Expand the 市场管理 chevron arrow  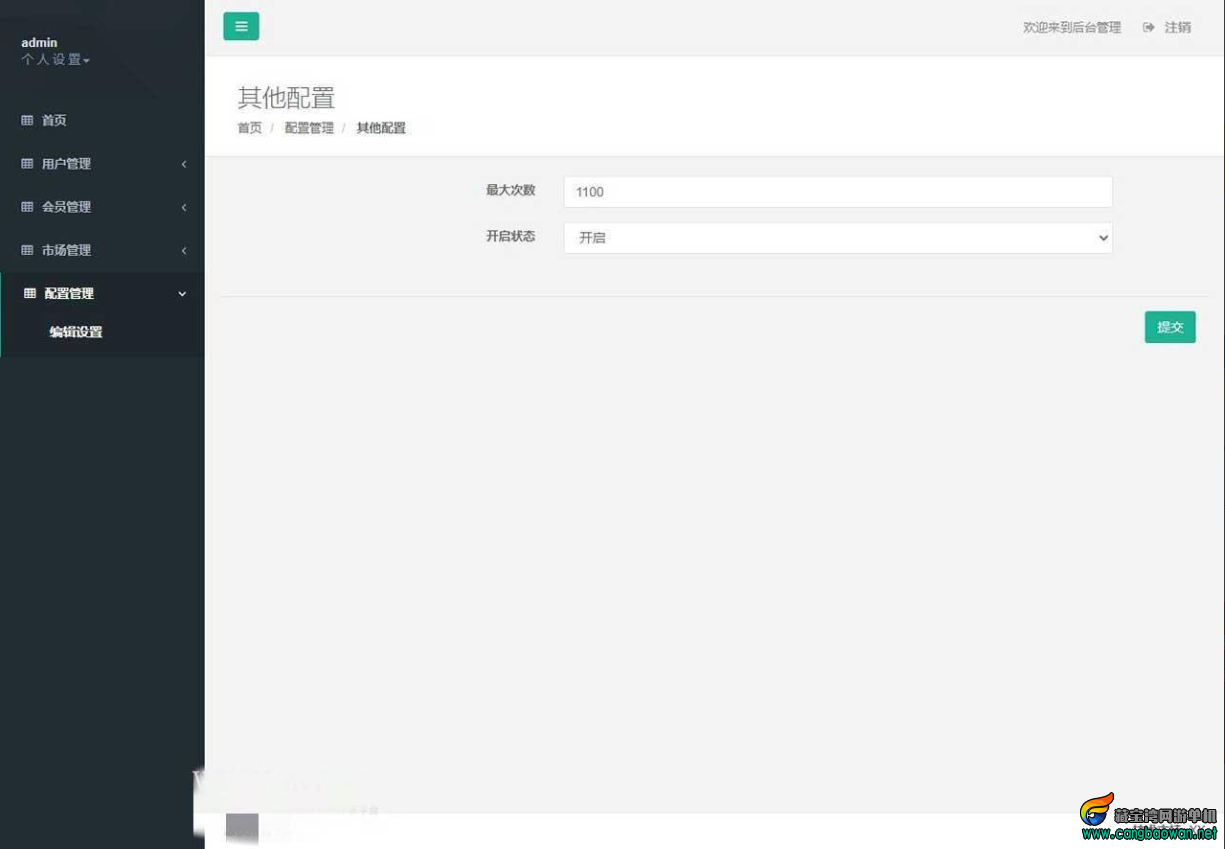[184, 250]
